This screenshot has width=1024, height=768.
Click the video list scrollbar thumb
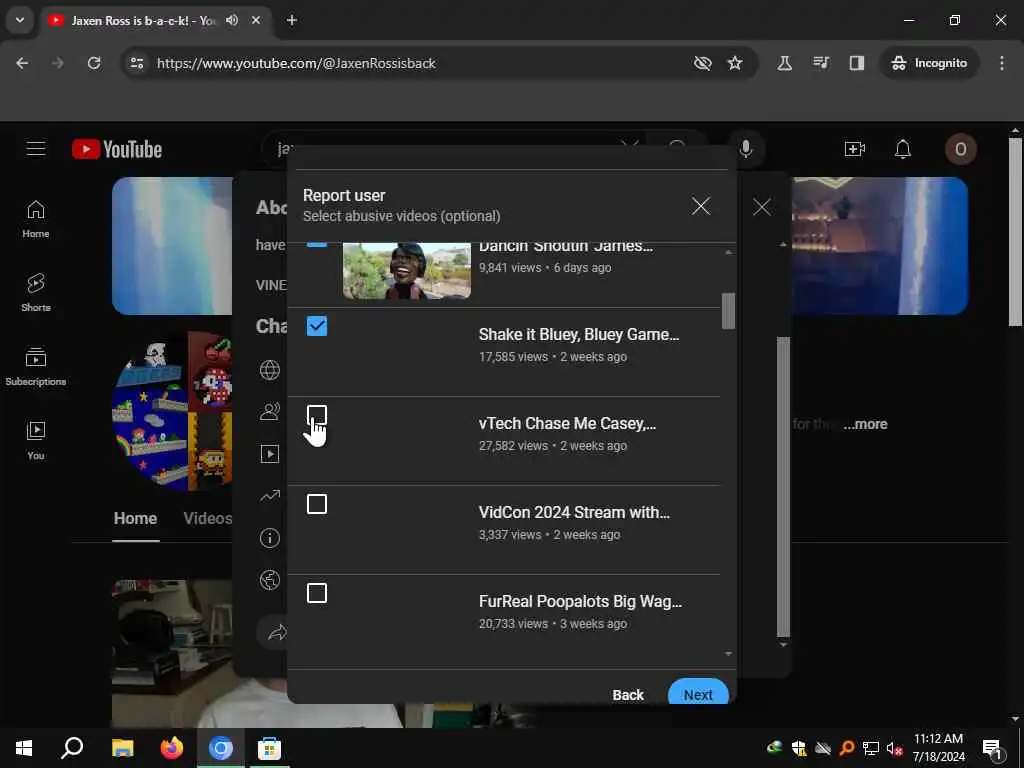(728, 311)
